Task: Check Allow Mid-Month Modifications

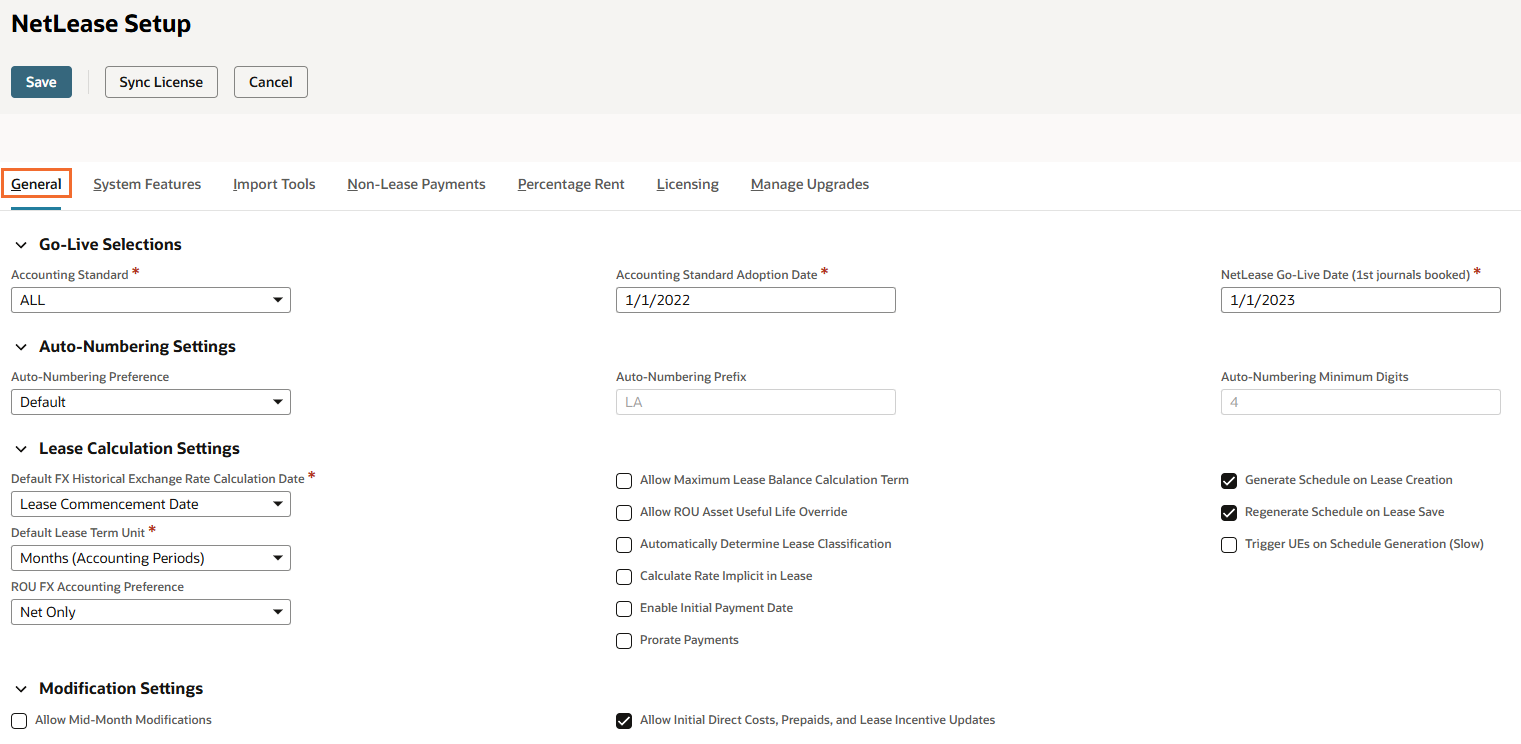Action: 19,721
